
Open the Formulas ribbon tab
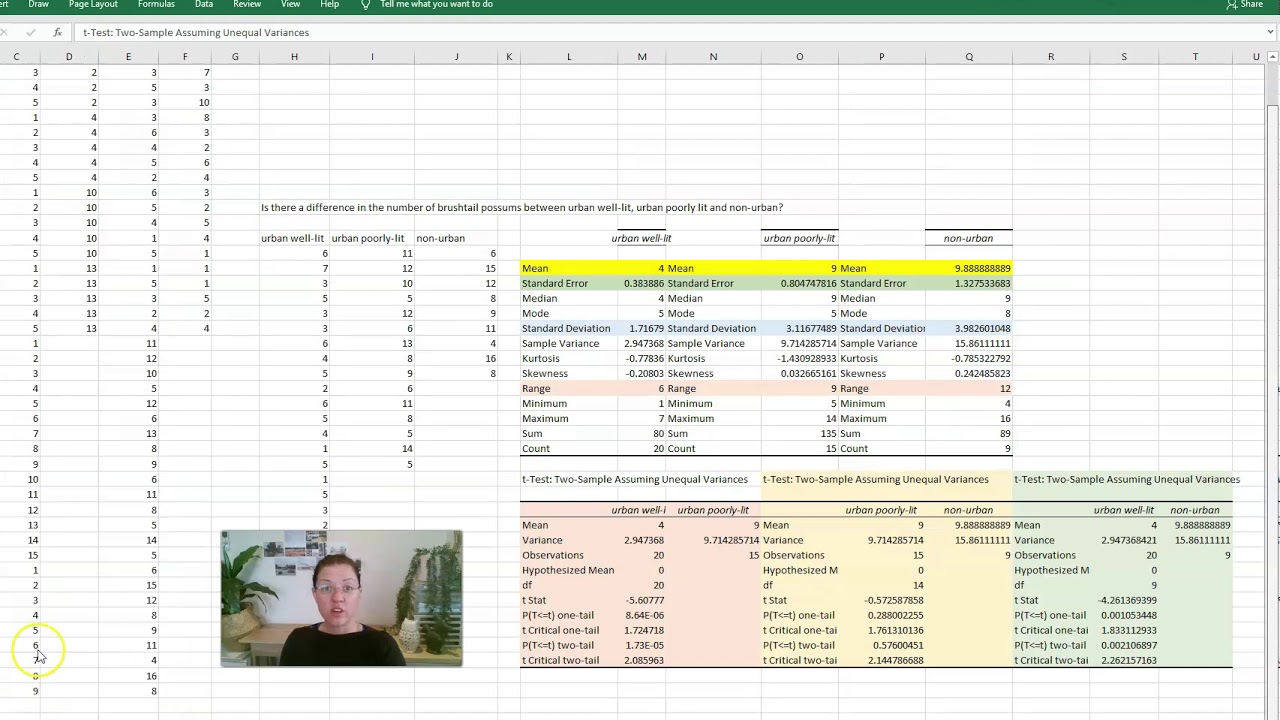(156, 5)
